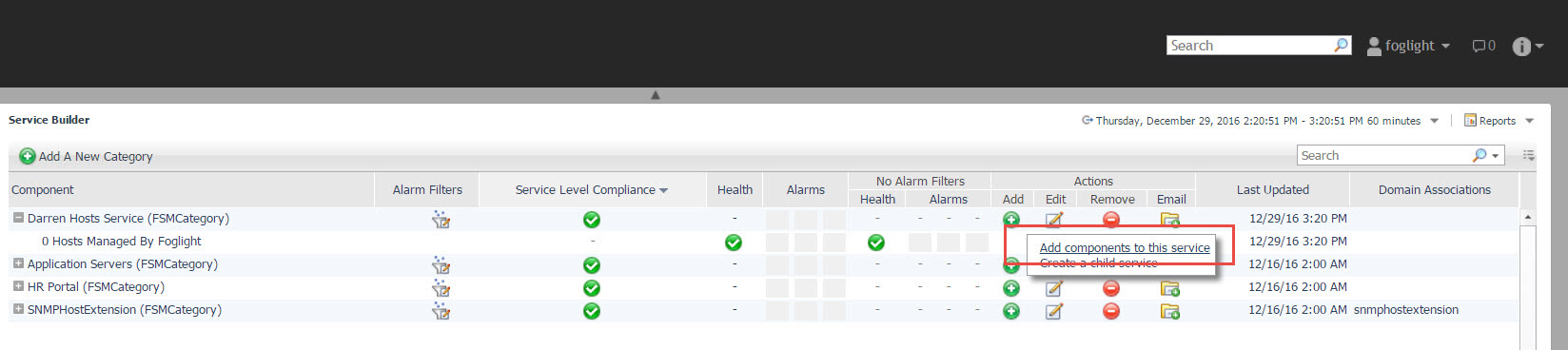
Task: Select Create a child service option
Action: point(1099,263)
